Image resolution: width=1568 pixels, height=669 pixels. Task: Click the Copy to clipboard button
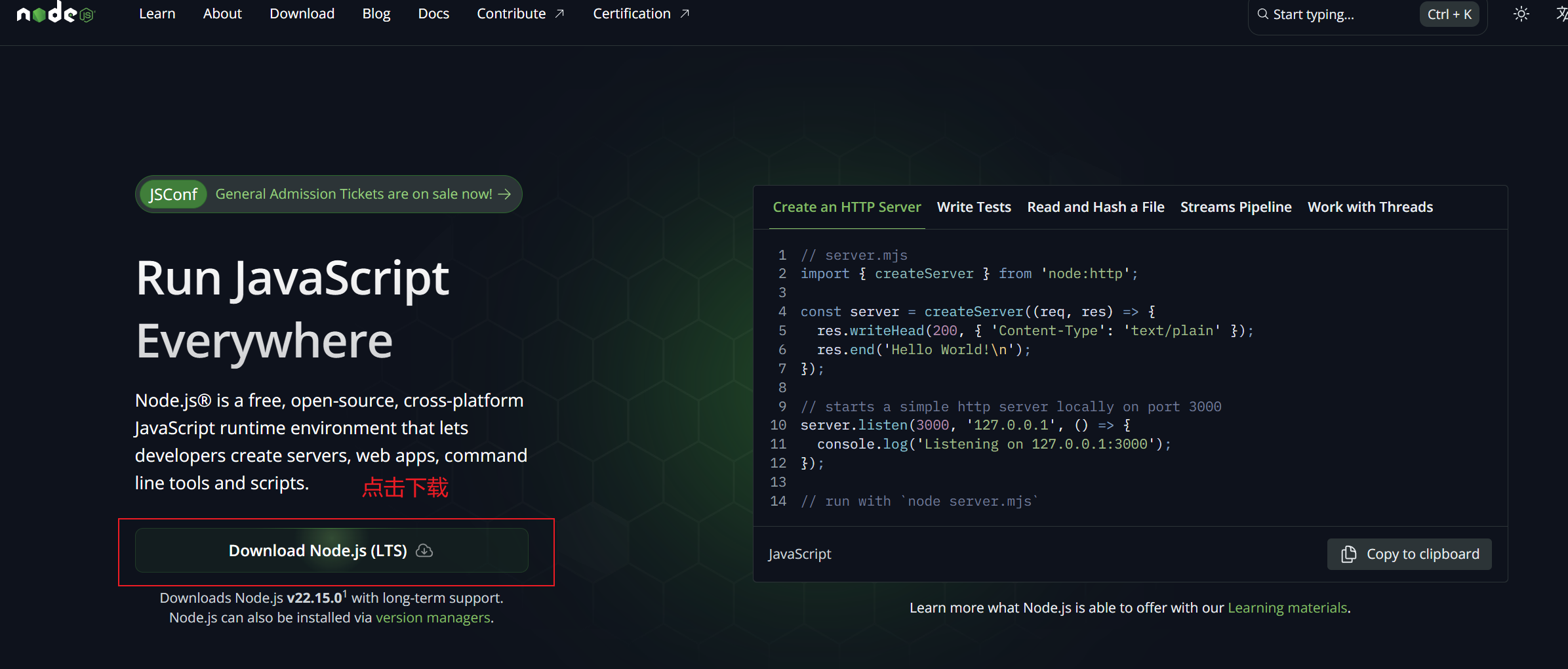[x=1409, y=554]
